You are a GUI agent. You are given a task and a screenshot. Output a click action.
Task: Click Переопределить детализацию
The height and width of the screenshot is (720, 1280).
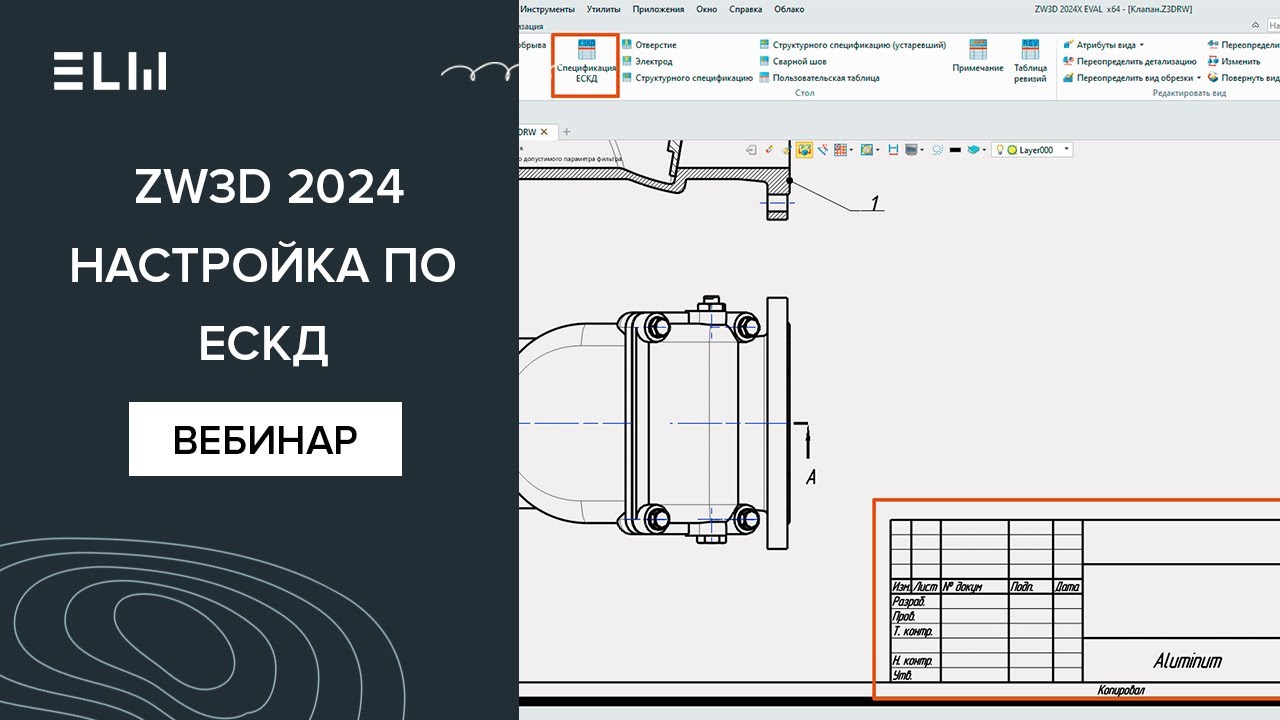(1129, 61)
